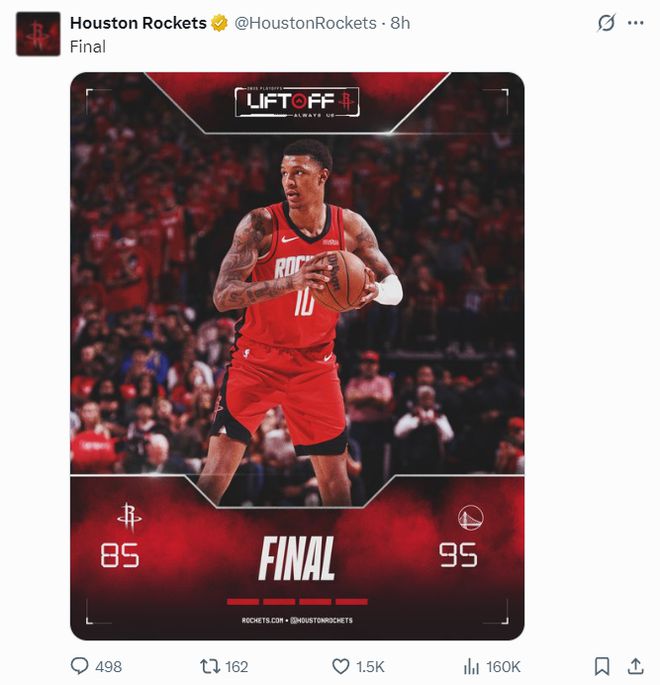660x685 pixels.
Task: Click the 162 reposts count
Action: (236, 667)
